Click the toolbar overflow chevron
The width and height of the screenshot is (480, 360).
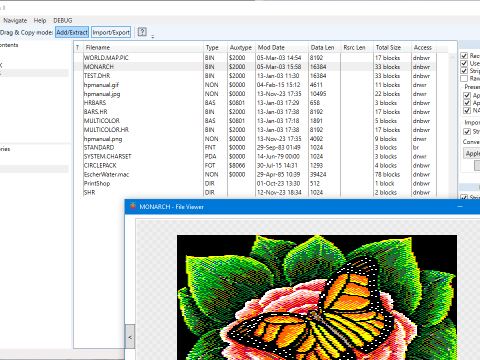153,36
